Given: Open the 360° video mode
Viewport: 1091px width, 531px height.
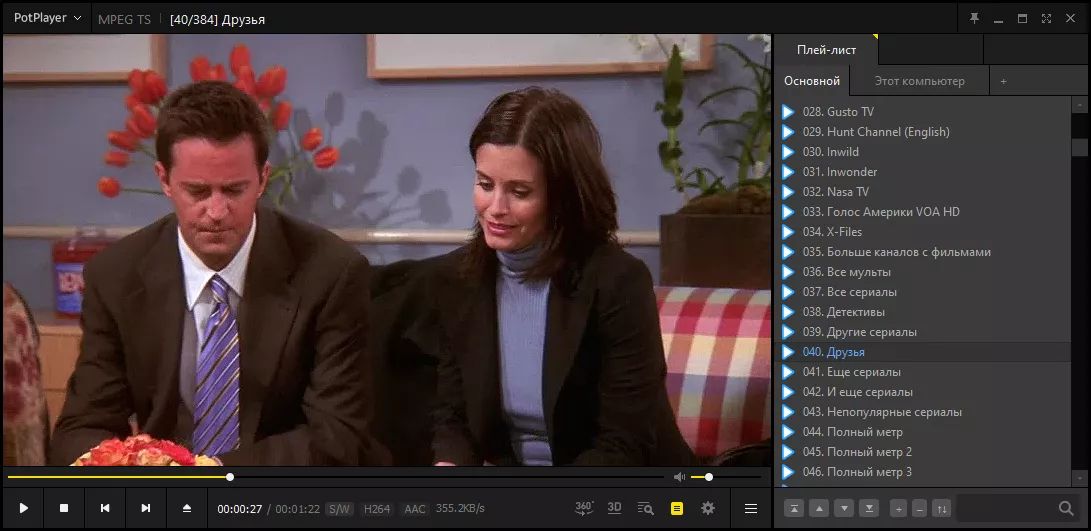Looking at the screenshot, I should point(584,508).
